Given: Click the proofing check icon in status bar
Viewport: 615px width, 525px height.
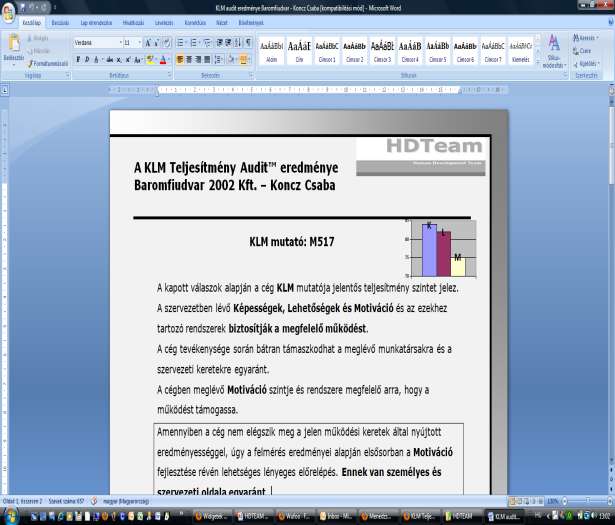Looking at the screenshot, I should 94,501.
